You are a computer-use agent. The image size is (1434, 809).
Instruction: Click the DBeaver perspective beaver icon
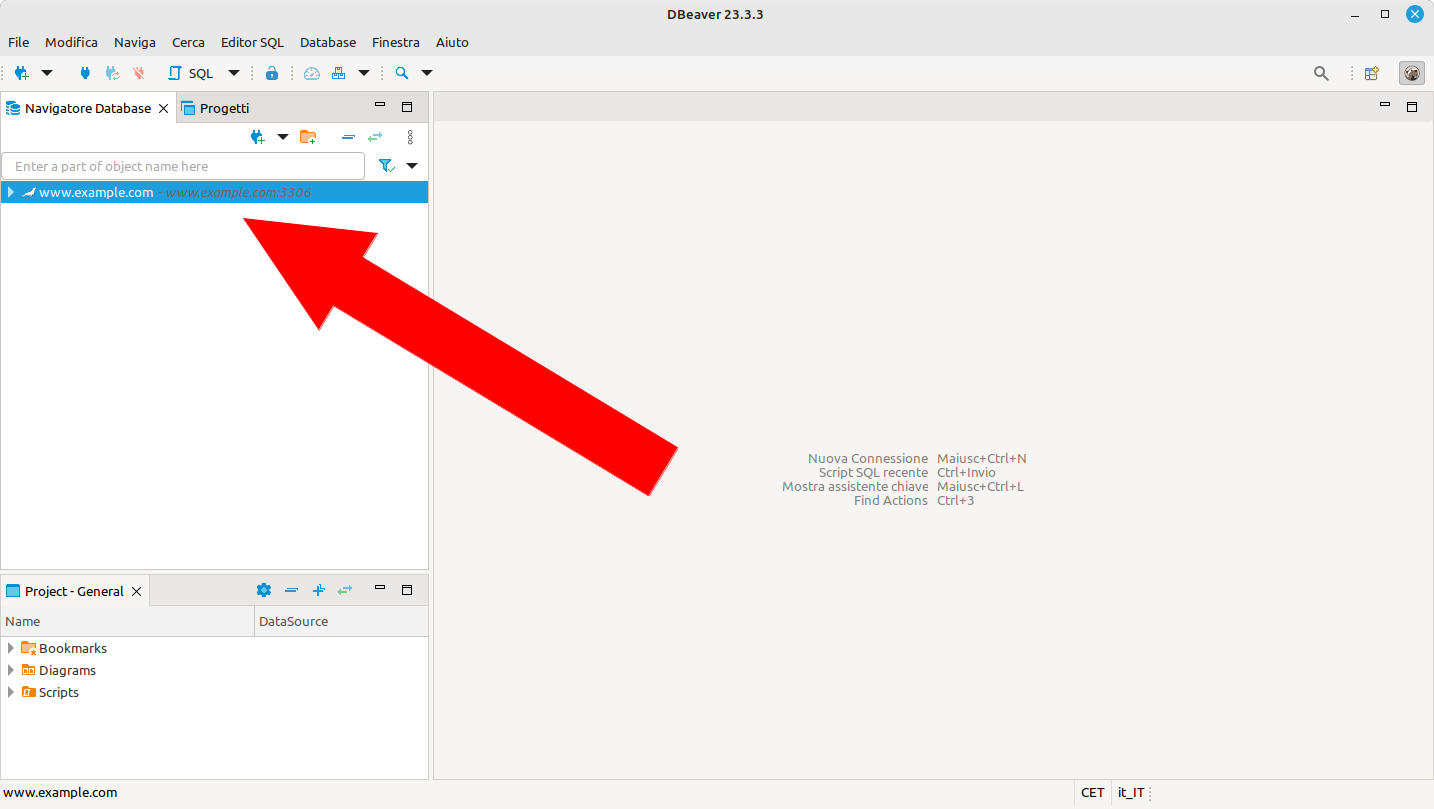coord(1412,73)
